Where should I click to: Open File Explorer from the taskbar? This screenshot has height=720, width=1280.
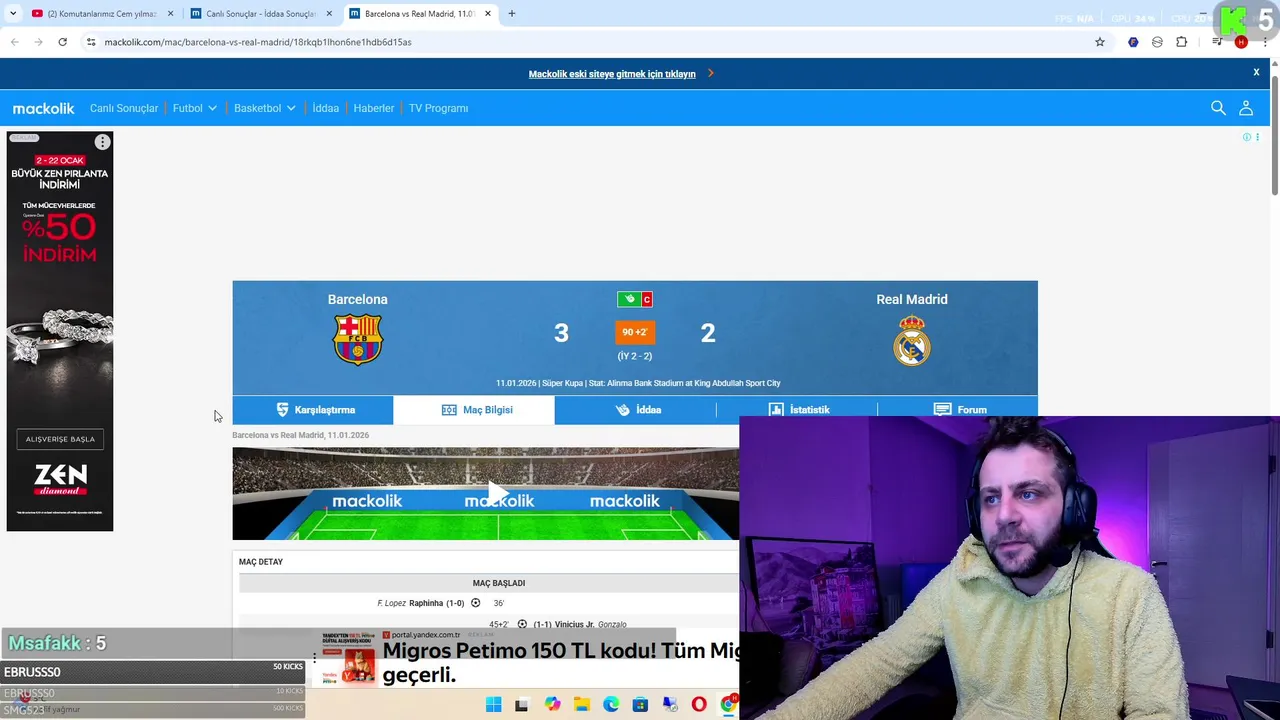tap(581, 705)
